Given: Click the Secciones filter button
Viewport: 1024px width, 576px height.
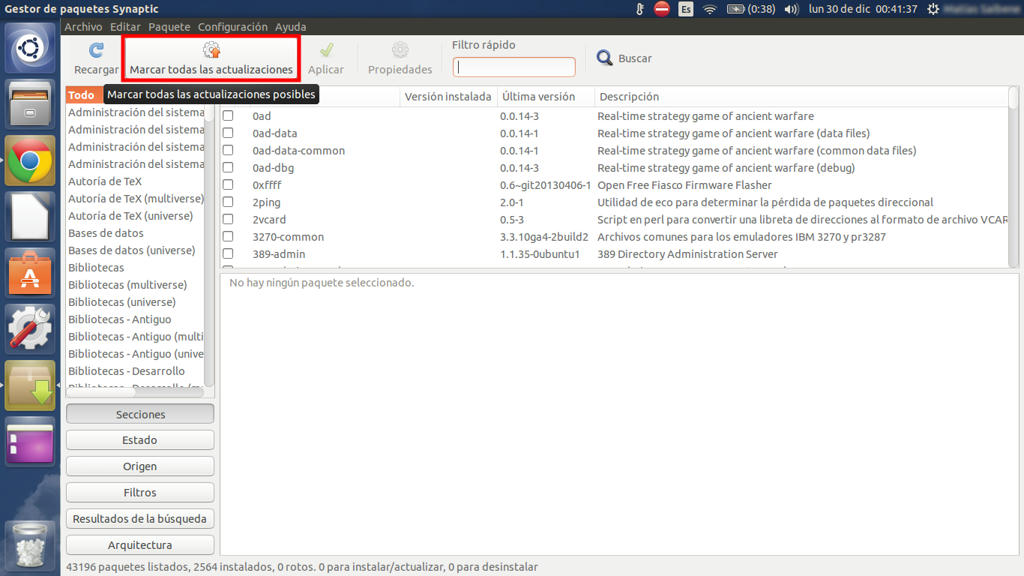Looking at the screenshot, I should click(140, 414).
